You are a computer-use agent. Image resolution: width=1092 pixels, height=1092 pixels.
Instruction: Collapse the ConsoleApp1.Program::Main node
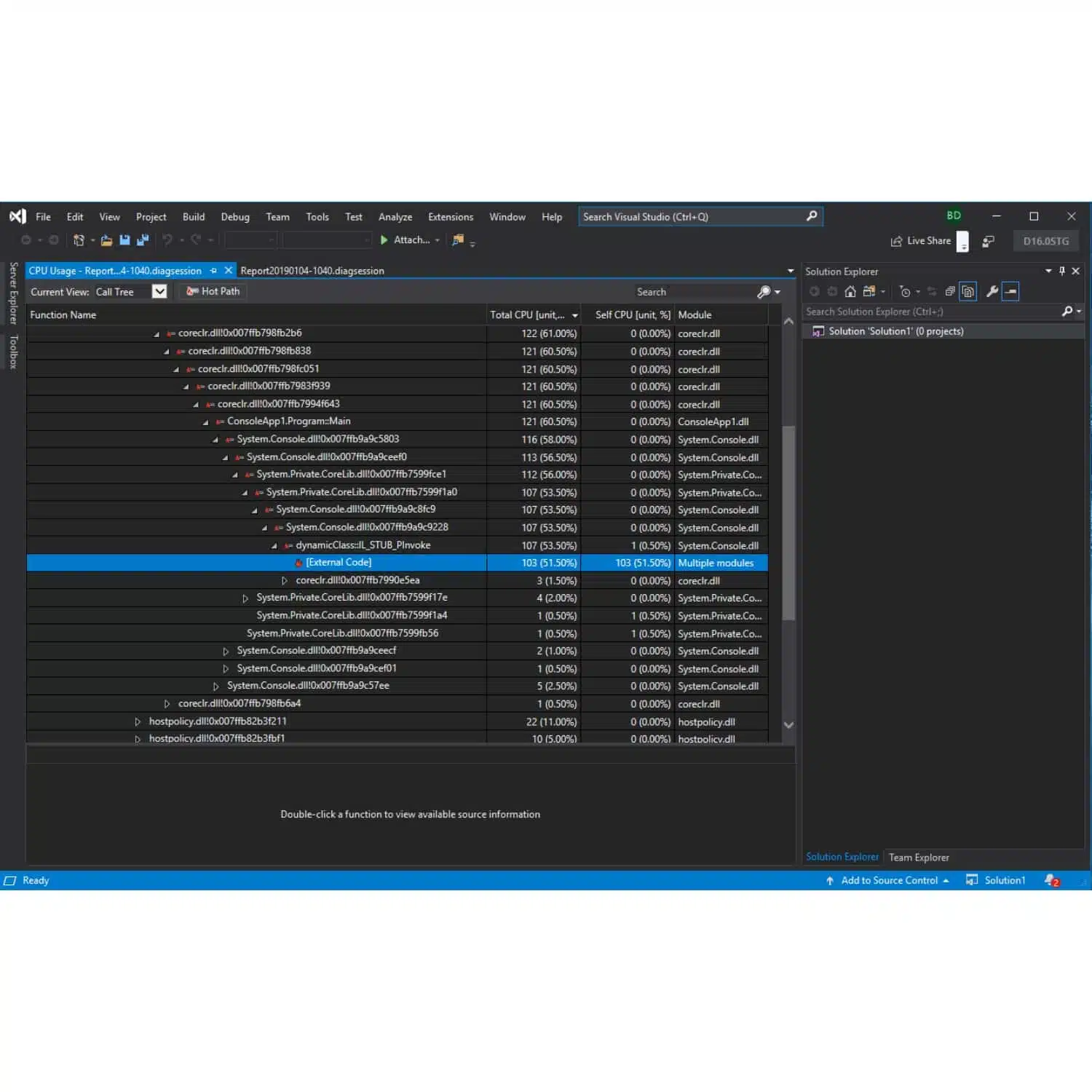(x=206, y=422)
